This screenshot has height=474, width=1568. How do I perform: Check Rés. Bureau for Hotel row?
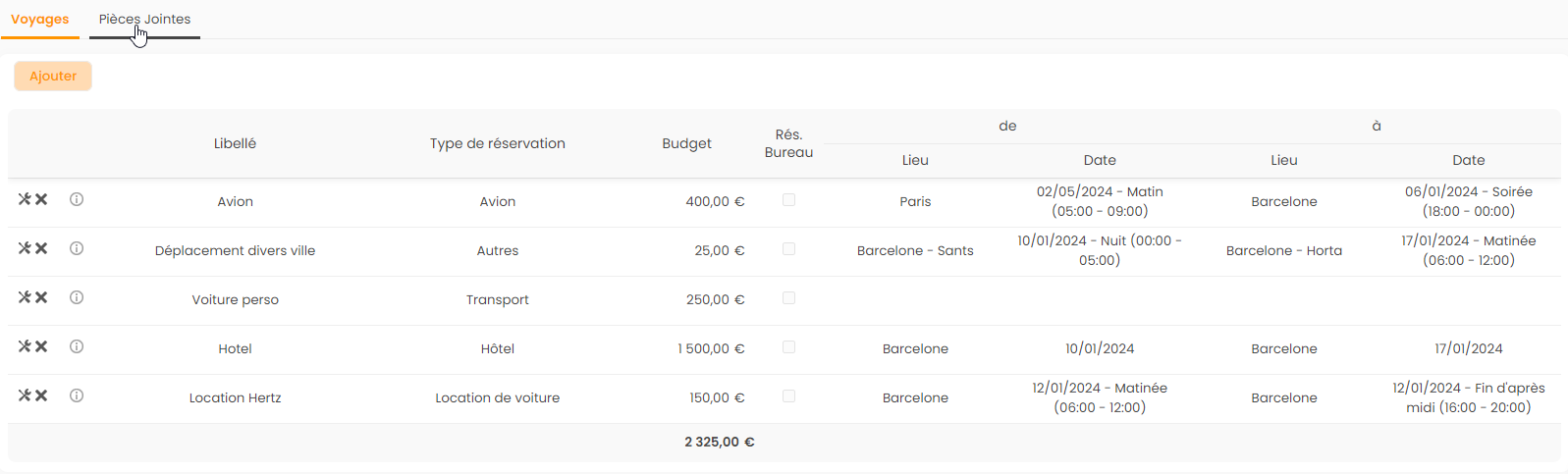[x=788, y=347]
